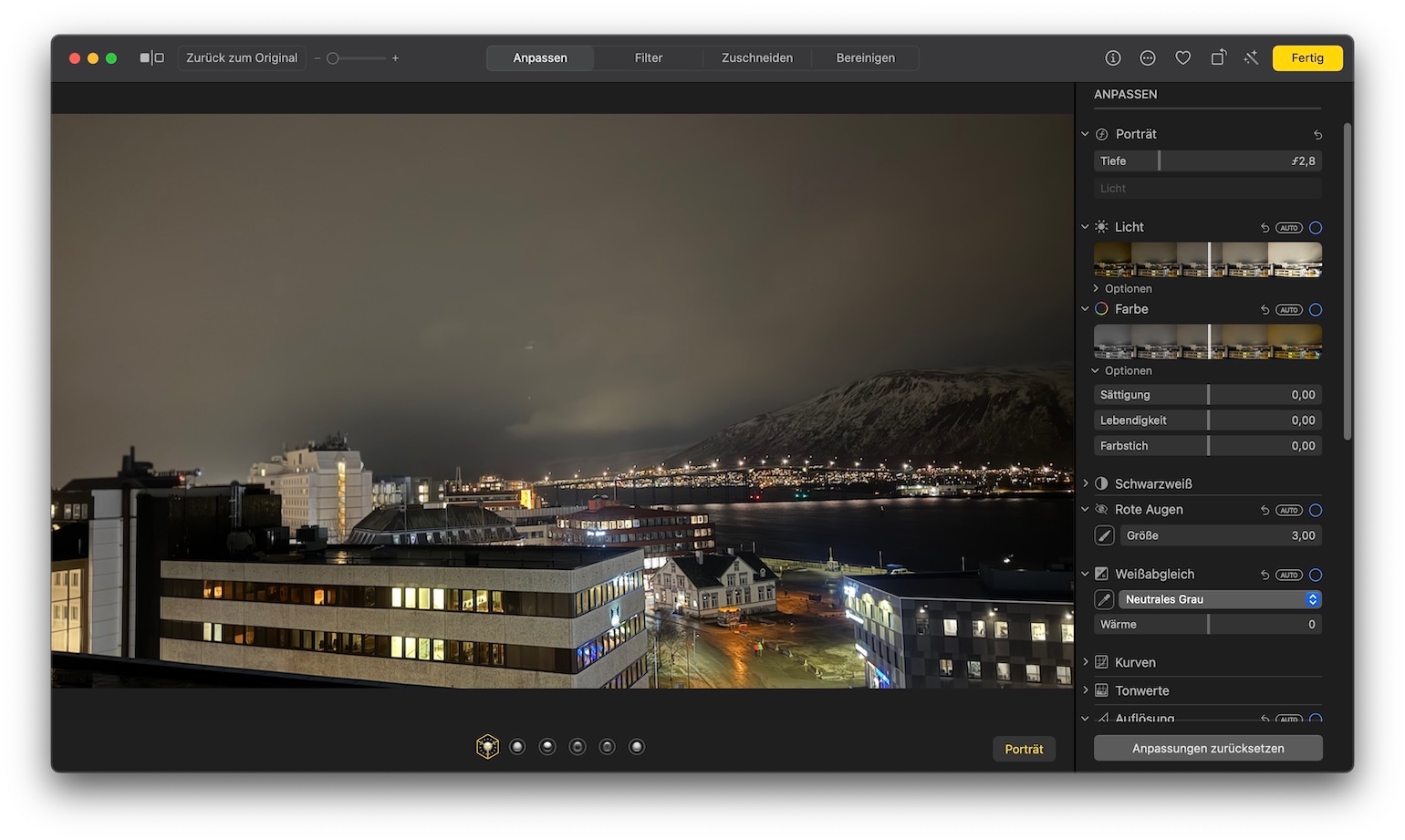The image size is (1405, 840).
Task: Open the Neutrales Grau dropdown
Action: [1220, 600]
